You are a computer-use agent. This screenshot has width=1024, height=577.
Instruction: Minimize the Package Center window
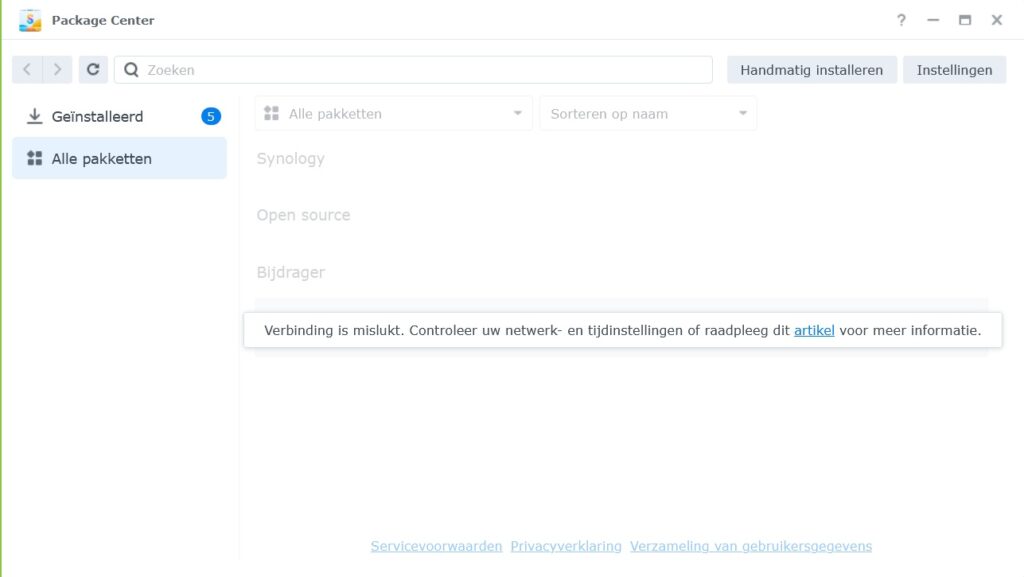pyautogui.click(x=933, y=20)
